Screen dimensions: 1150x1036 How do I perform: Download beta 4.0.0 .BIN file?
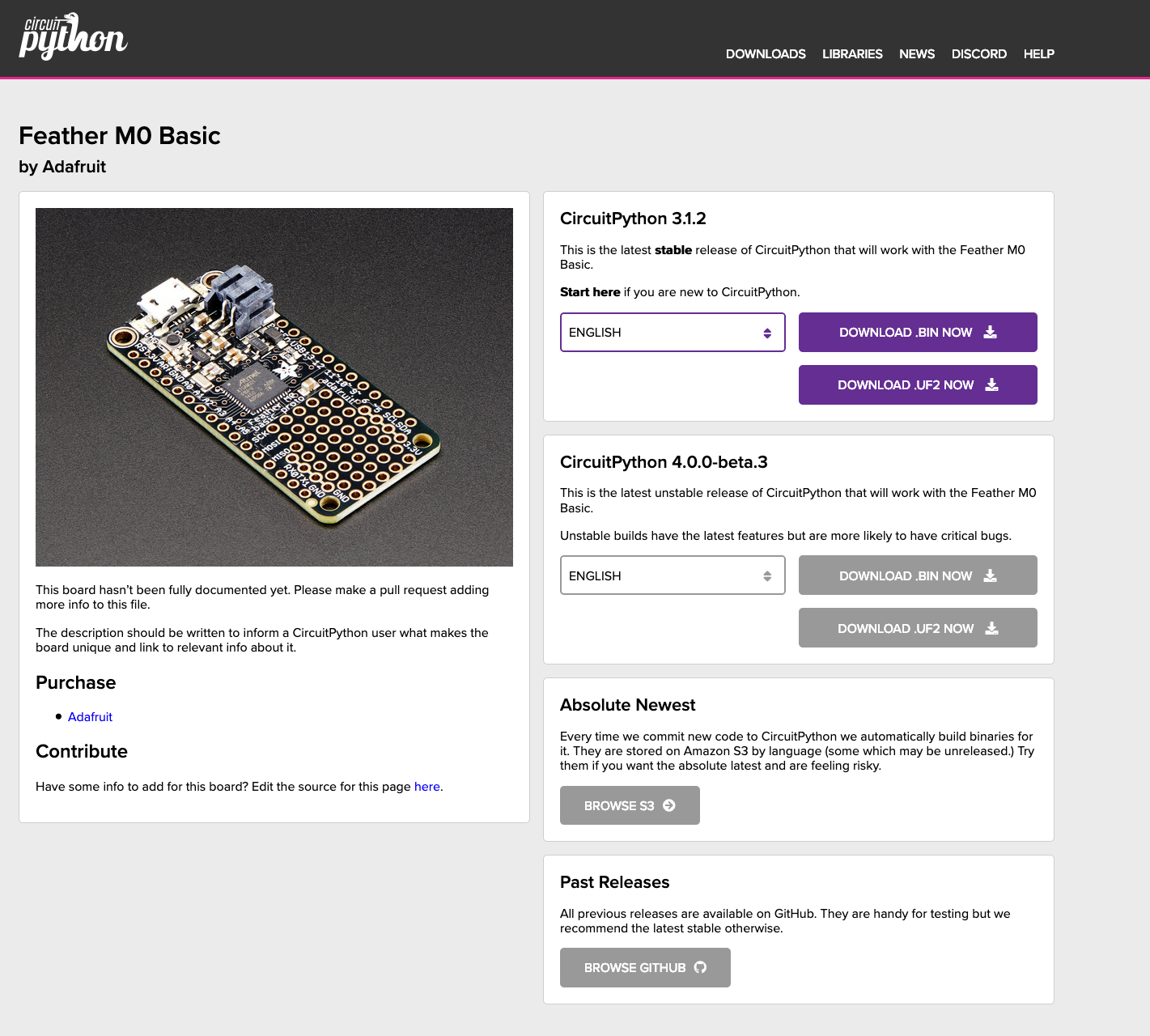pyautogui.click(x=918, y=575)
